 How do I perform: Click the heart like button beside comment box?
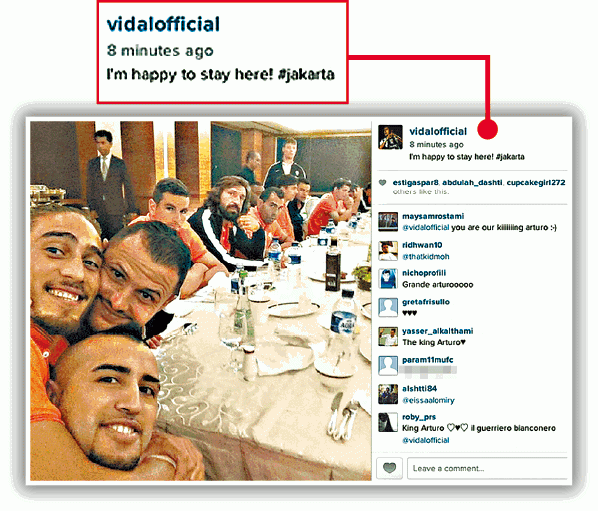pyautogui.click(x=389, y=468)
